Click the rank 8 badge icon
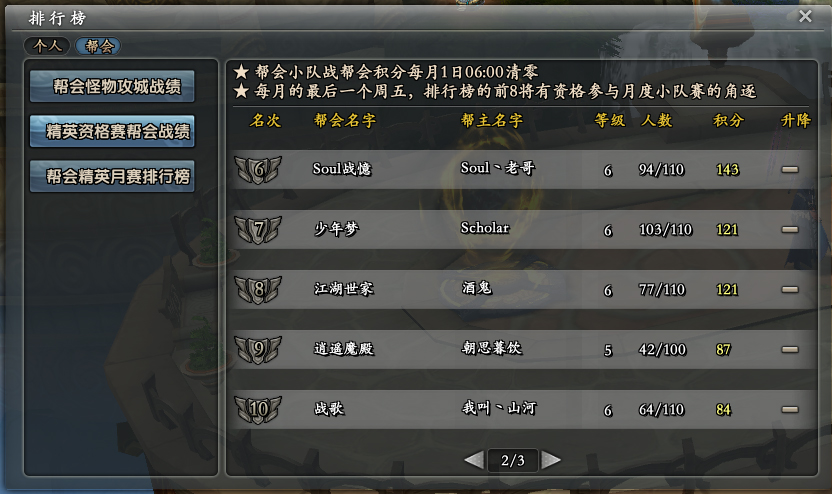Image resolution: width=832 pixels, height=494 pixels. (x=258, y=289)
